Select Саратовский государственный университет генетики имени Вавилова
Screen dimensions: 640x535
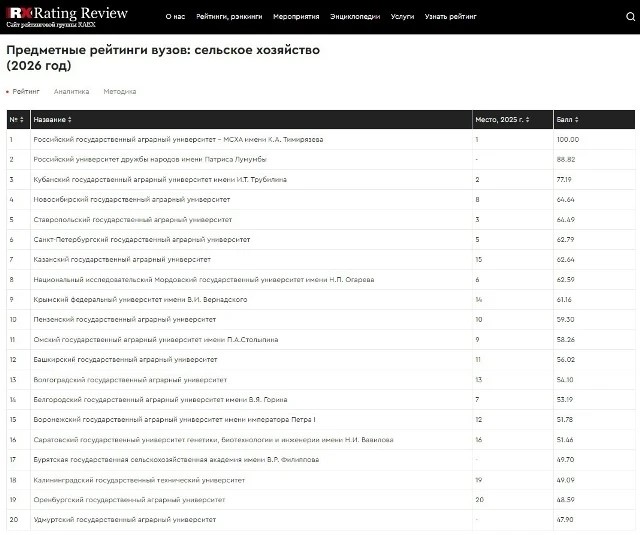click(213, 440)
